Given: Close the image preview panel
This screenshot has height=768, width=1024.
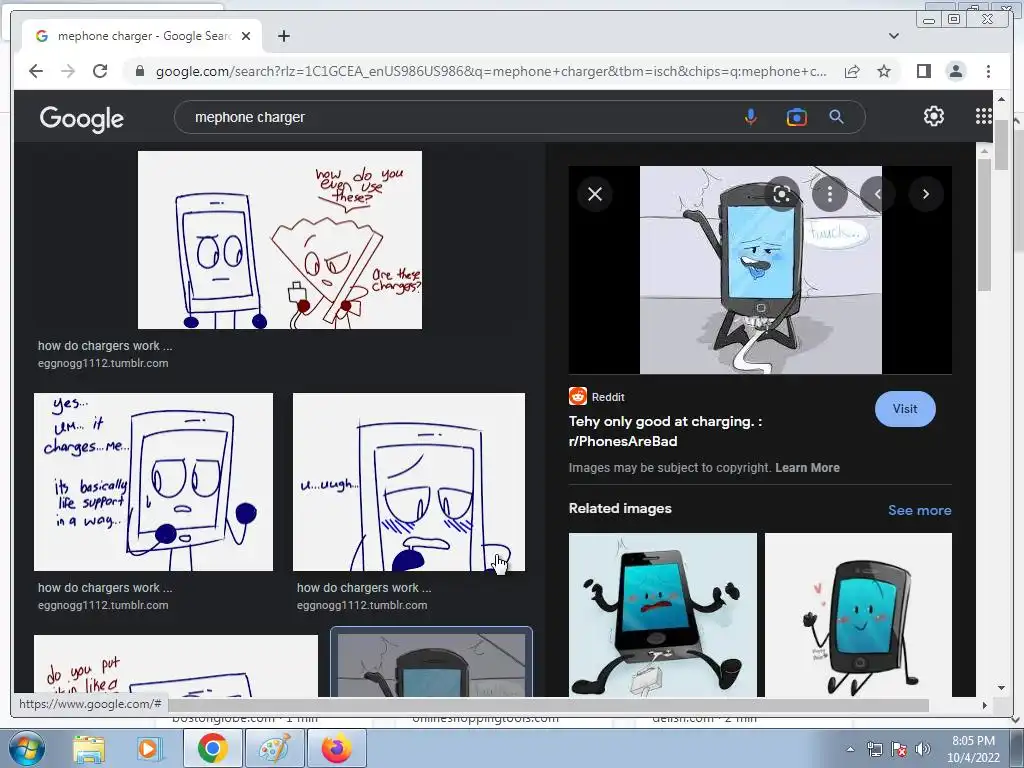Looking at the screenshot, I should [x=595, y=194].
